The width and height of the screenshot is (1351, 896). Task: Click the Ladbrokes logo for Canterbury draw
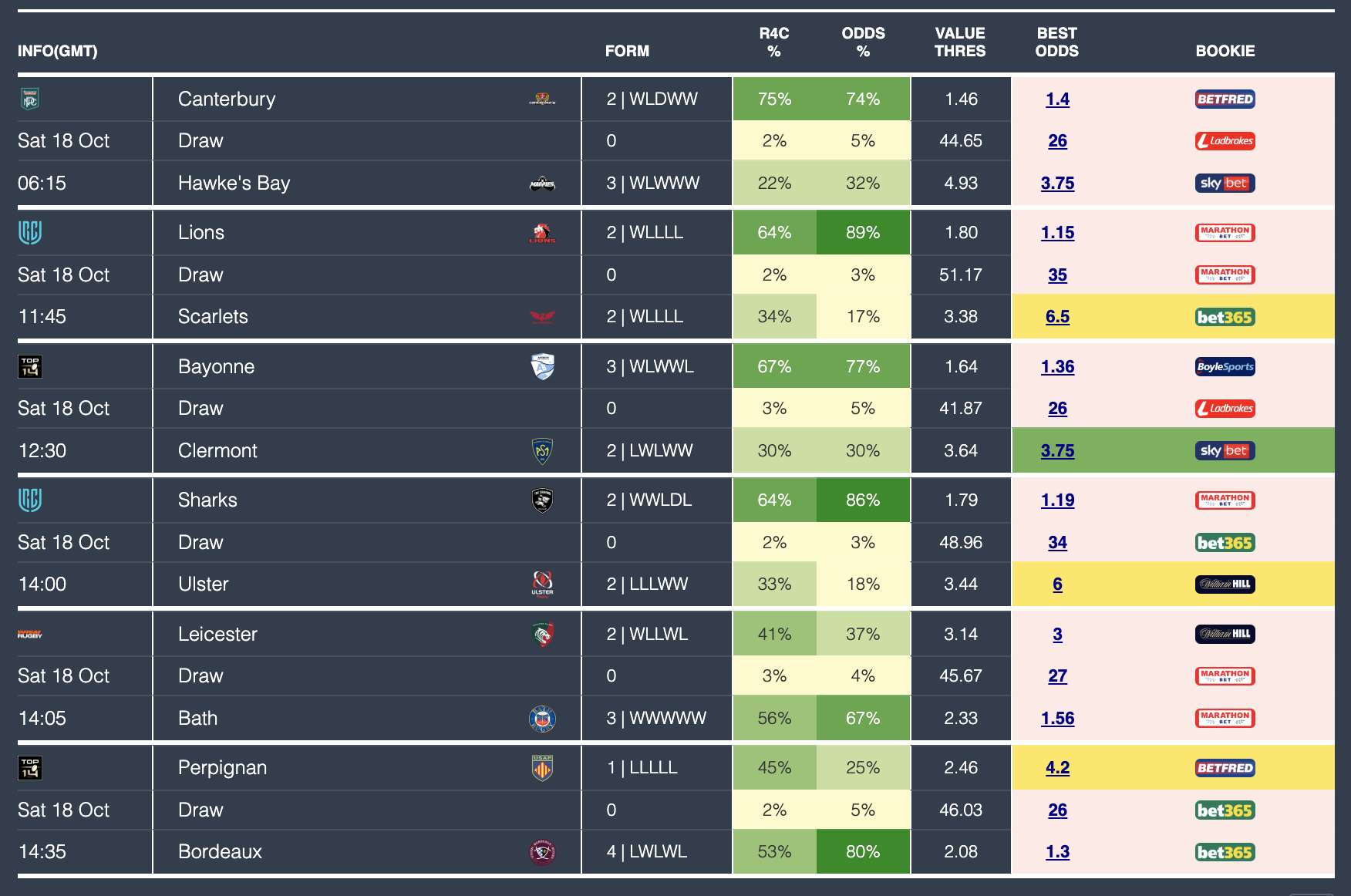pos(1225,141)
